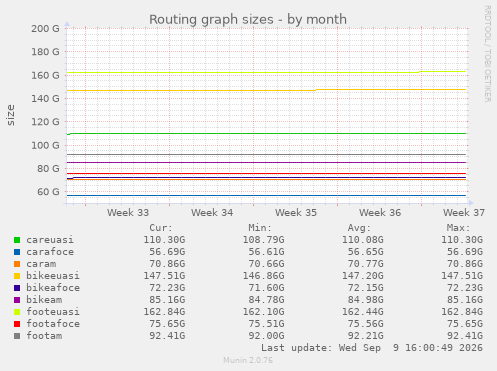Click the carafoce average value 56.65G
The image size is (497, 371).
pos(366,252)
